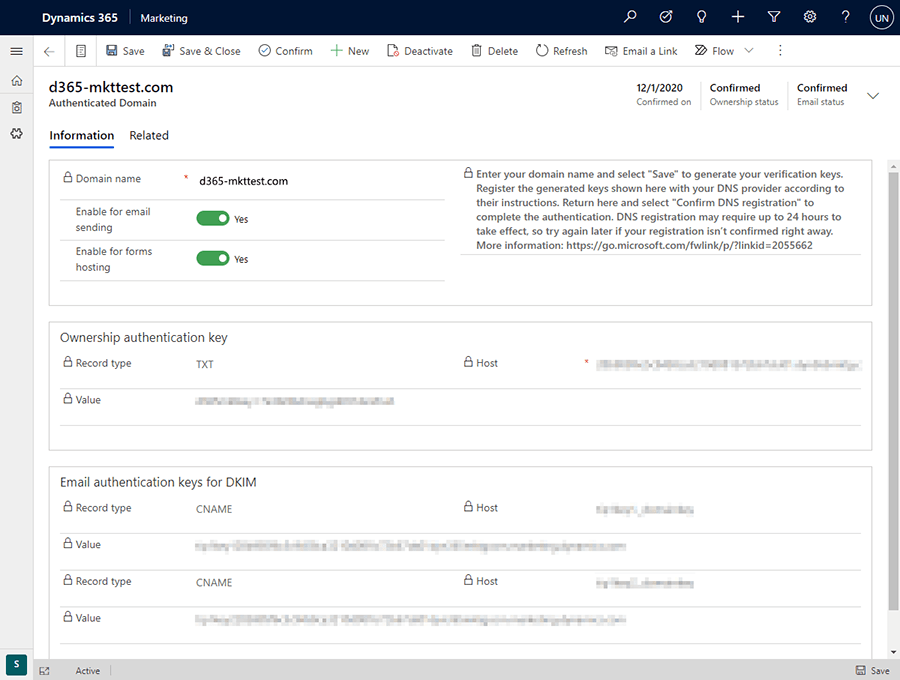Click the ownership key Host value
900x680 pixels.
pos(728,365)
